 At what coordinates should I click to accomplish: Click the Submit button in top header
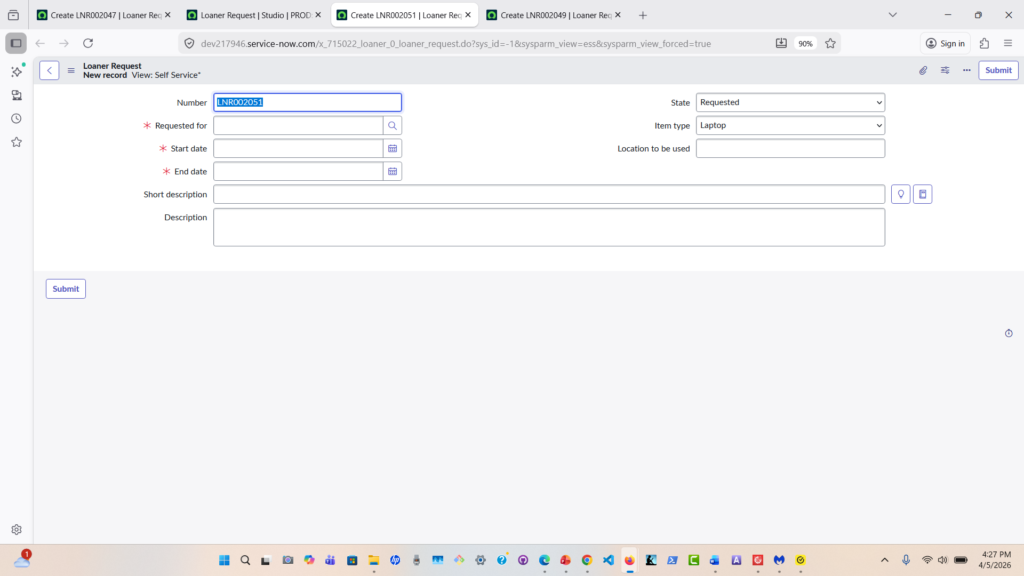coord(998,70)
